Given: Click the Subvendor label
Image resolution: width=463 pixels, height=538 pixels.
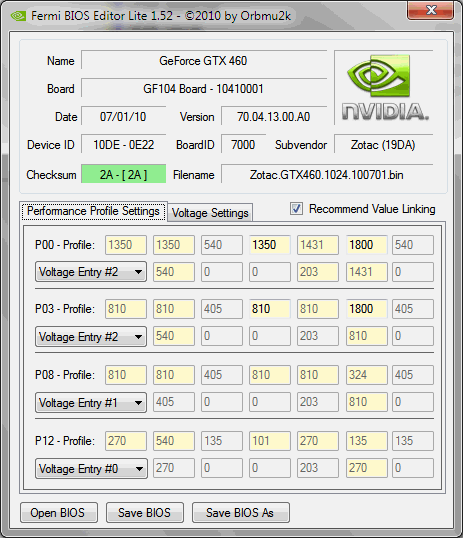Looking at the screenshot, I should tap(301, 145).
